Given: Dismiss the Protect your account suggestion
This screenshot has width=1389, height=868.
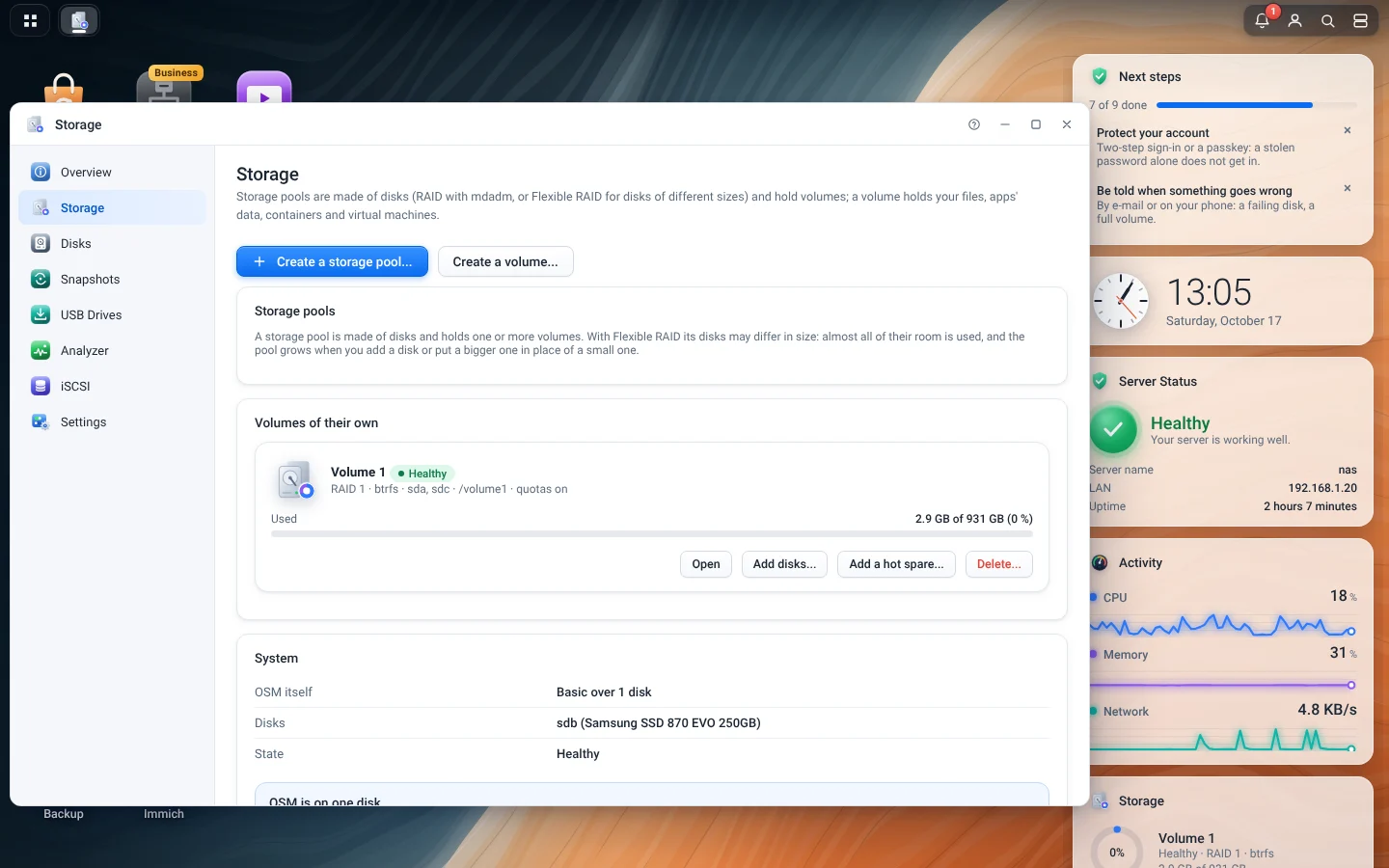Looking at the screenshot, I should (x=1348, y=130).
